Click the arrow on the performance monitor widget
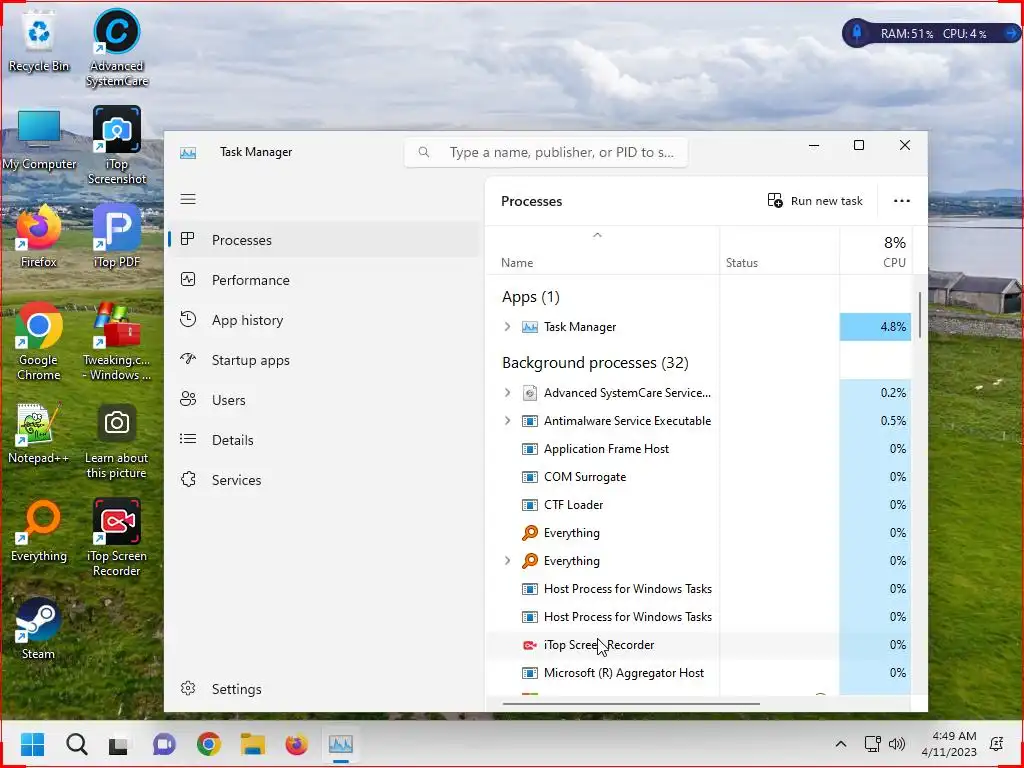Image resolution: width=1024 pixels, height=768 pixels. [x=1010, y=33]
